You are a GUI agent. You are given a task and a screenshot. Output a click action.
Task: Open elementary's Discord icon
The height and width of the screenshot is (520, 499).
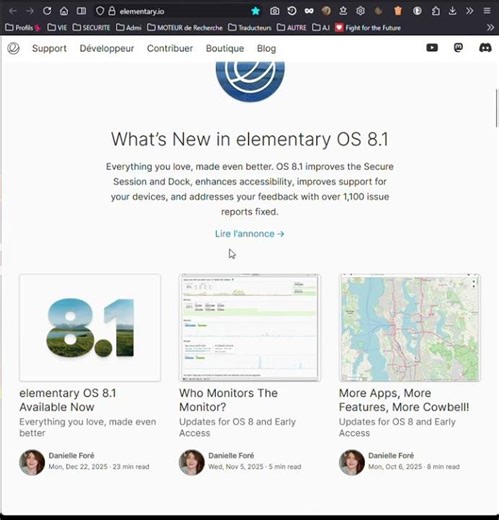click(485, 48)
